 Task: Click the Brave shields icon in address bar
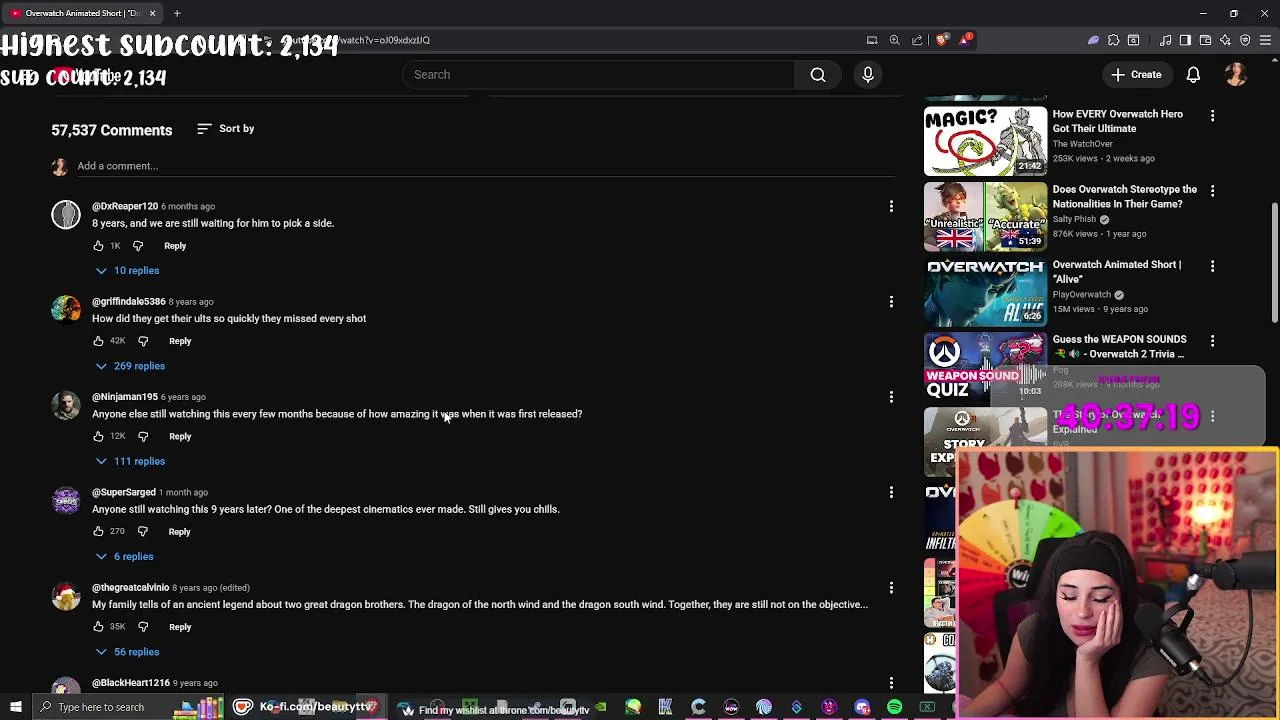coord(942,40)
